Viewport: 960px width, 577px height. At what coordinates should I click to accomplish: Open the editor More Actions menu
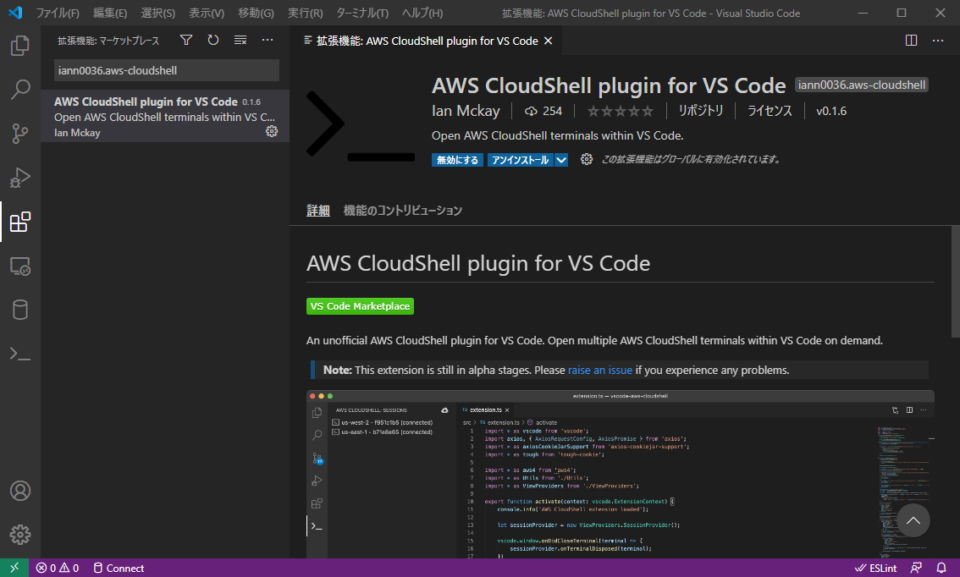tap(936, 40)
